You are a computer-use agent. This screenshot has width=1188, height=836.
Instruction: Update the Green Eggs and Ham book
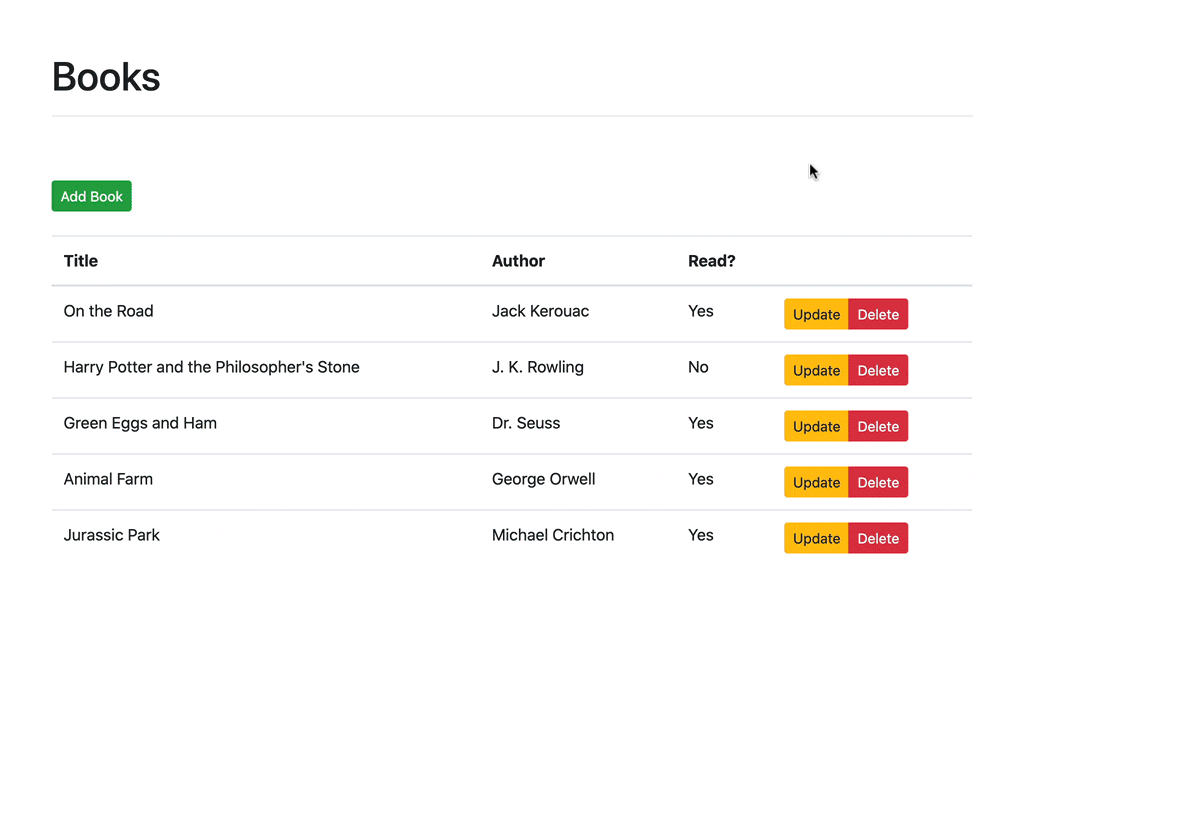click(x=815, y=426)
